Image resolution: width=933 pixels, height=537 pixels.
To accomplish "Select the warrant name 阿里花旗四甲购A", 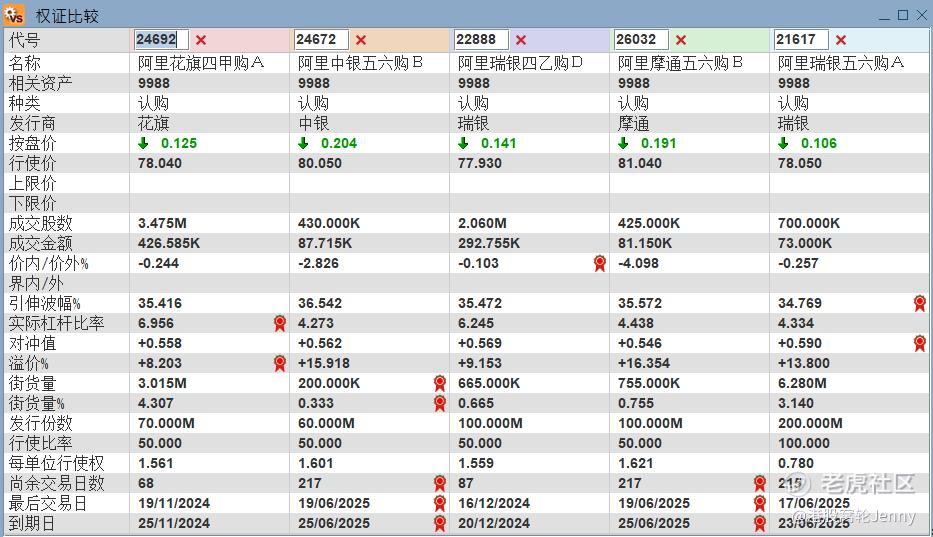I will [201, 63].
